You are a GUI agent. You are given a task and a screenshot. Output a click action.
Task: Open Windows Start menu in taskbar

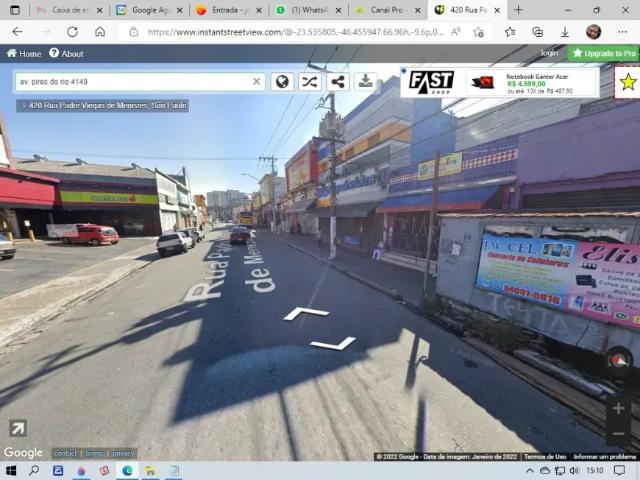click(x=11, y=471)
